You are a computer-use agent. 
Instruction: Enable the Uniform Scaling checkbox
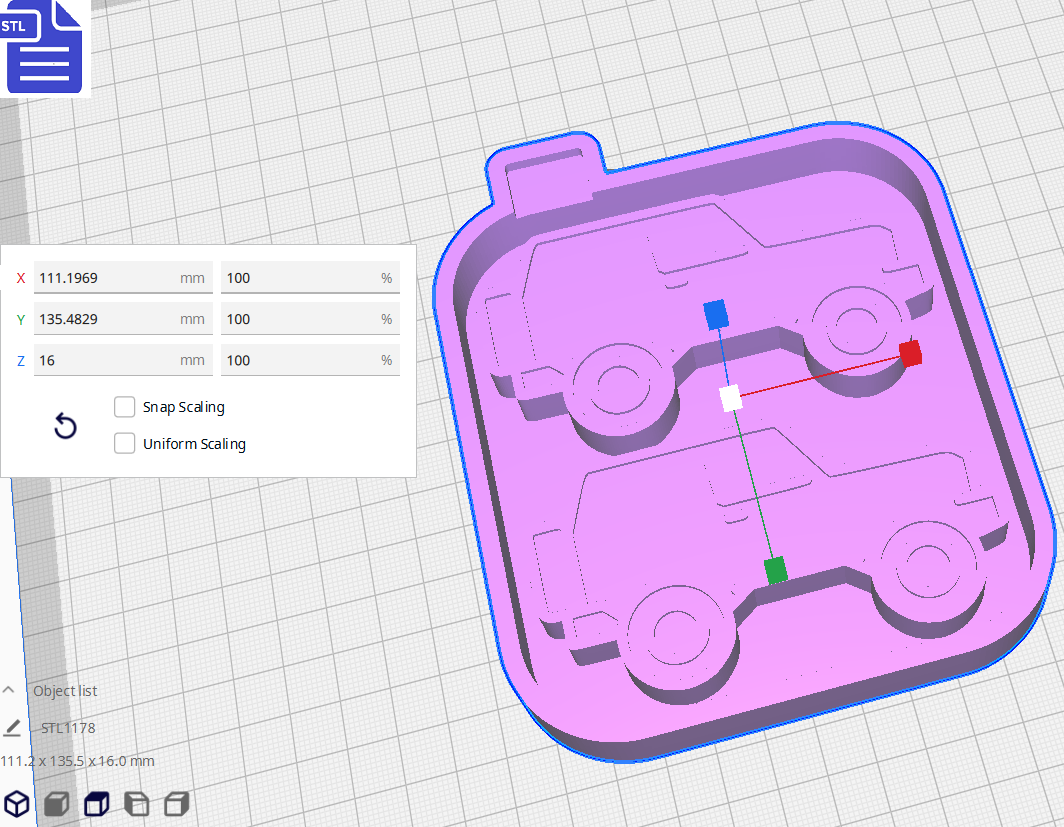point(125,444)
